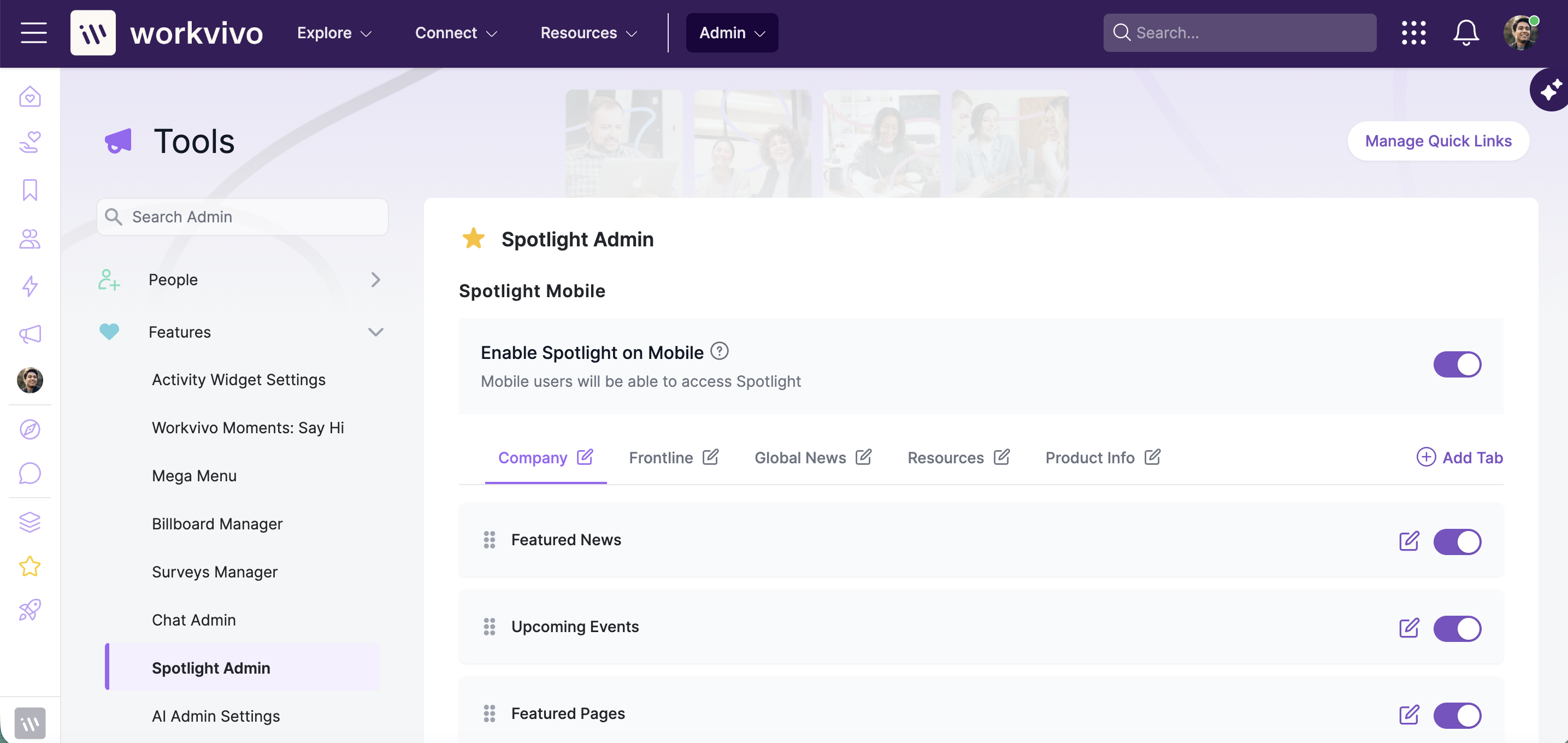
Task: Click the layers stack icon in left sidebar
Action: pos(30,522)
